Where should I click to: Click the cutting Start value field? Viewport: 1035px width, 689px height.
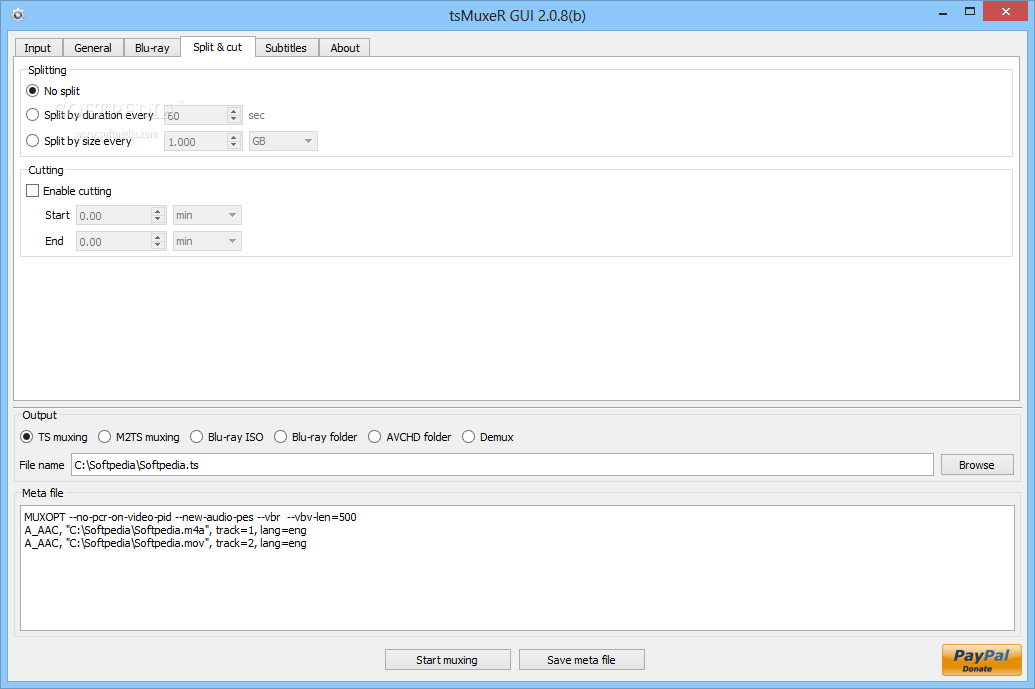click(114, 215)
